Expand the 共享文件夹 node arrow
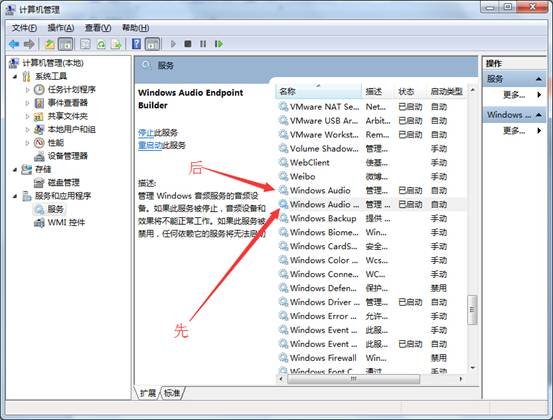Viewport: 553px width, 420px height. 27,116
